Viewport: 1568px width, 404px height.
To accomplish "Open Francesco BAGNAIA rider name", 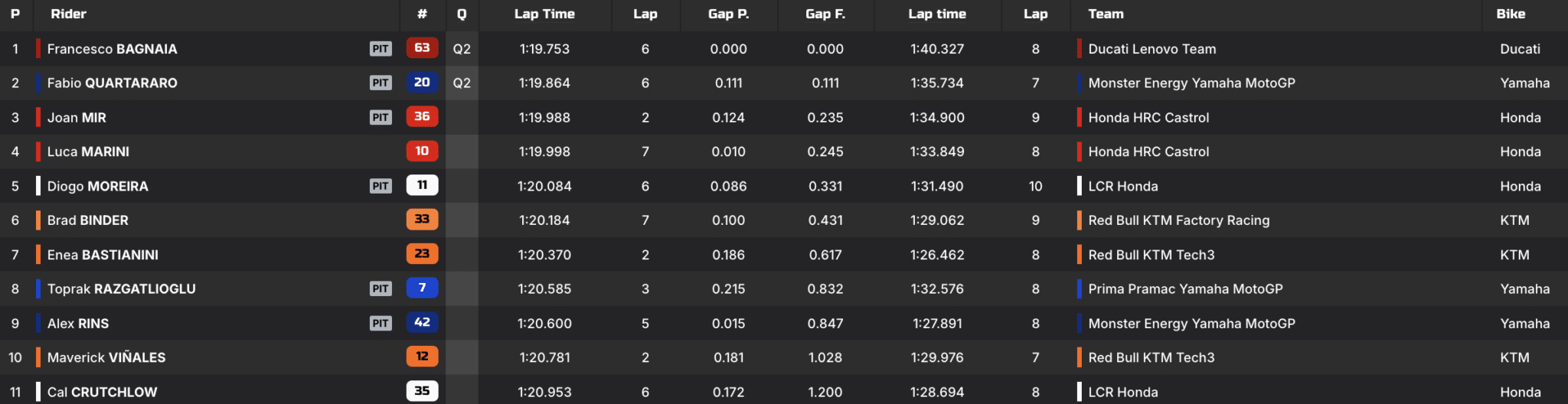I will point(112,49).
